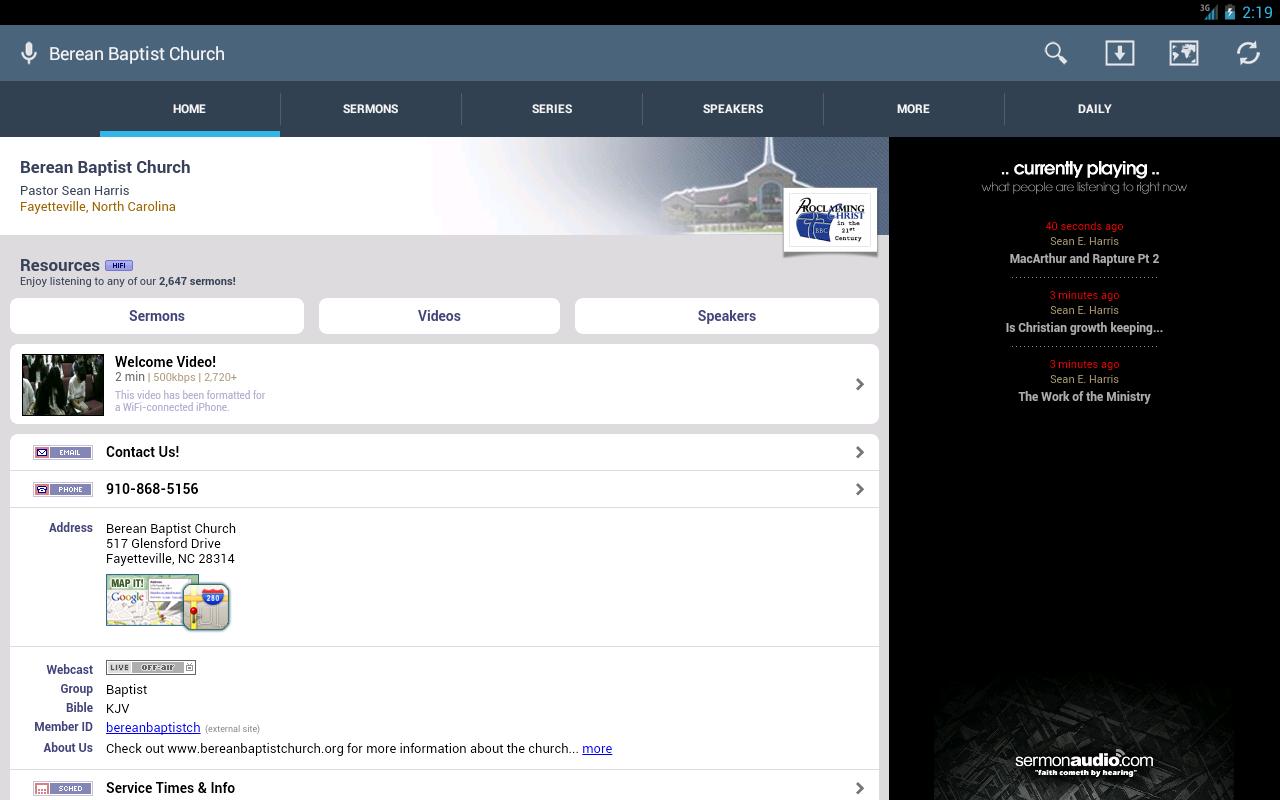Image resolution: width=1280 pixels, height=800 pixels.
Task: Tap the Fayetteville, North Carolina location link
Action: 98,207
